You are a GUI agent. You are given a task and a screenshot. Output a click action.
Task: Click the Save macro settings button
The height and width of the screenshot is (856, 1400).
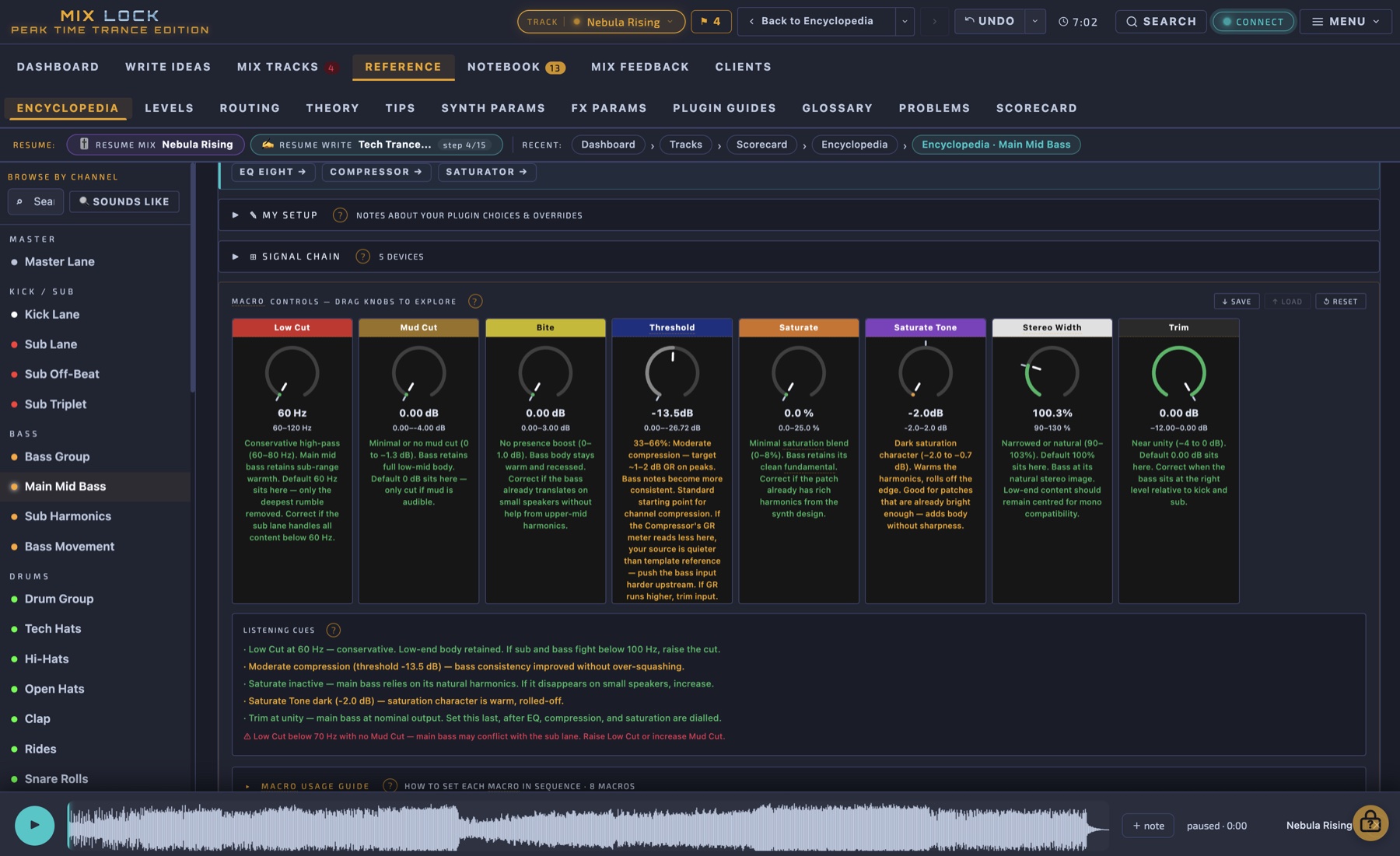pyautogui.click(x=1236, y=301)
